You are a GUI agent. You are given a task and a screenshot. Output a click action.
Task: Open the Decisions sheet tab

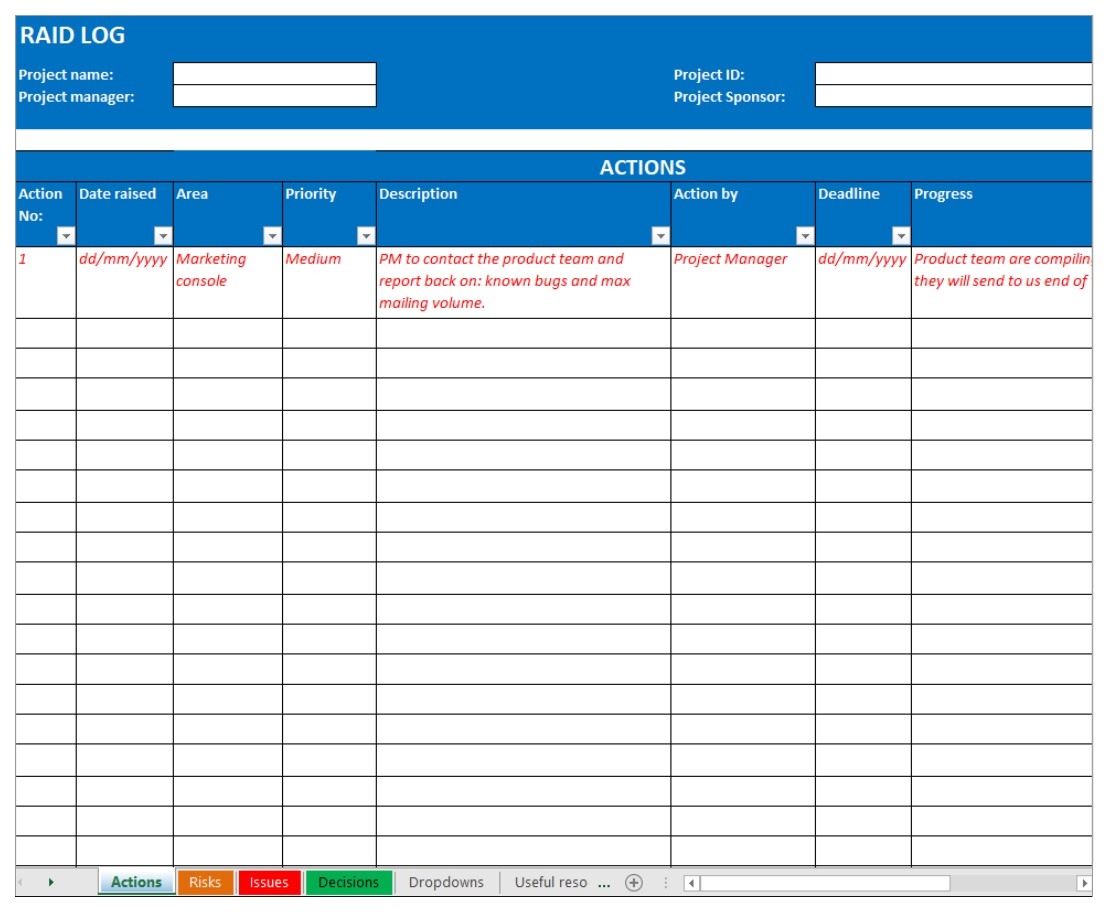348,882
